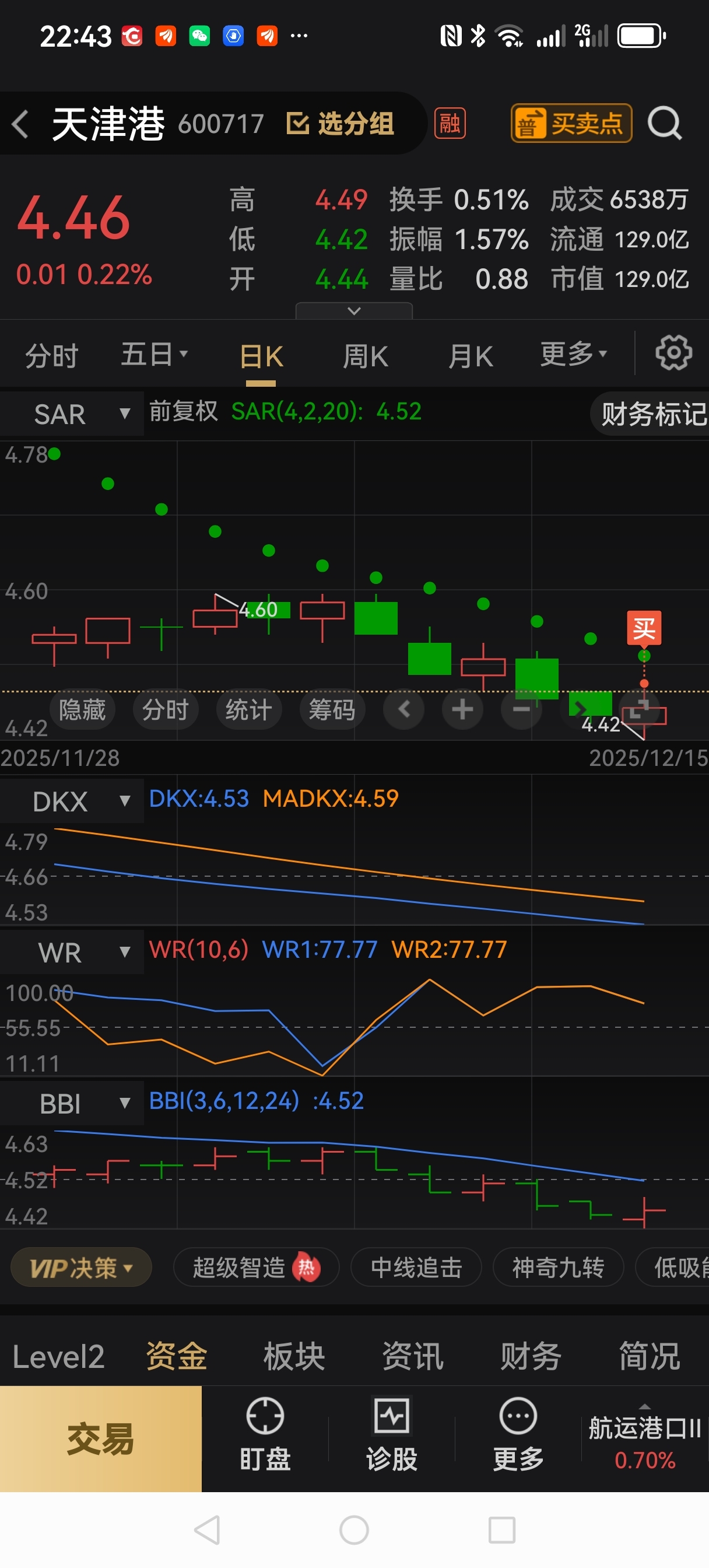Open the 资讯 news tab
Screen dimensions: 709x1568
413,1357
